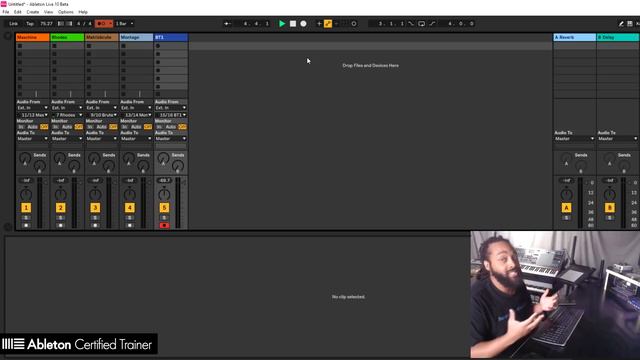This screenshot has width=640, height=360.
Task: Set Rhodes track monitor to Auto
Action: (x=67, y=127)
